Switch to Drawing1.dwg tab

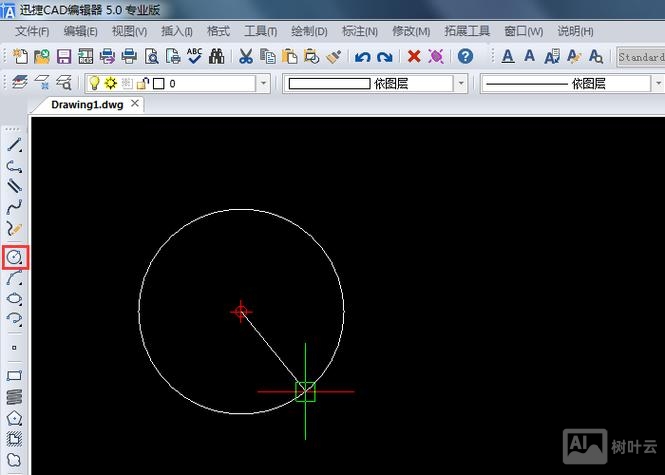pyautogui.click(x=87, y=105)
